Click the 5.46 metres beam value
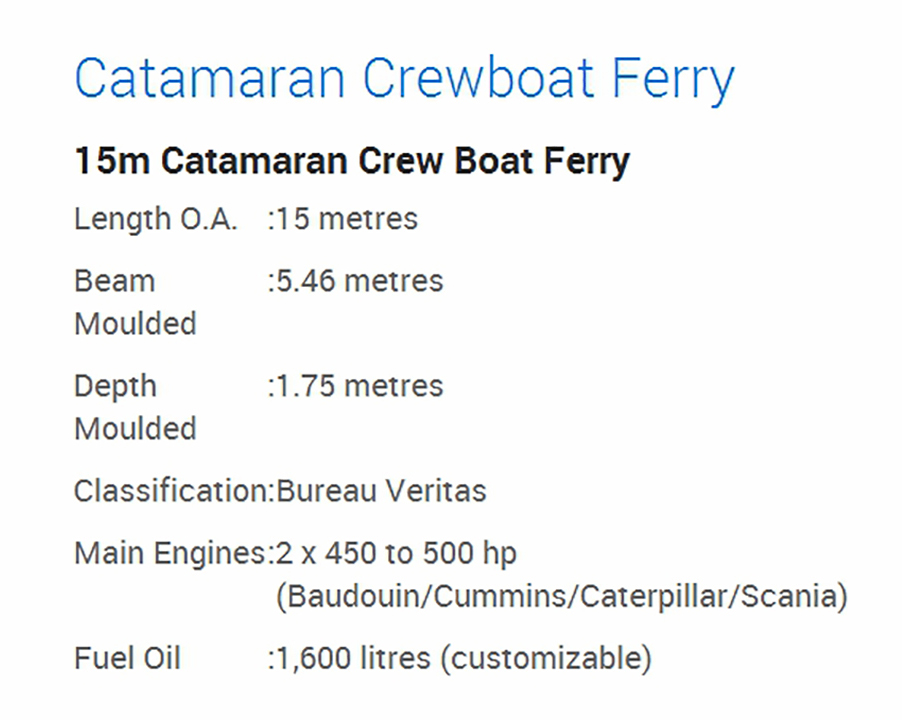This screenshot has width=902, height=720. click(359, 281)
